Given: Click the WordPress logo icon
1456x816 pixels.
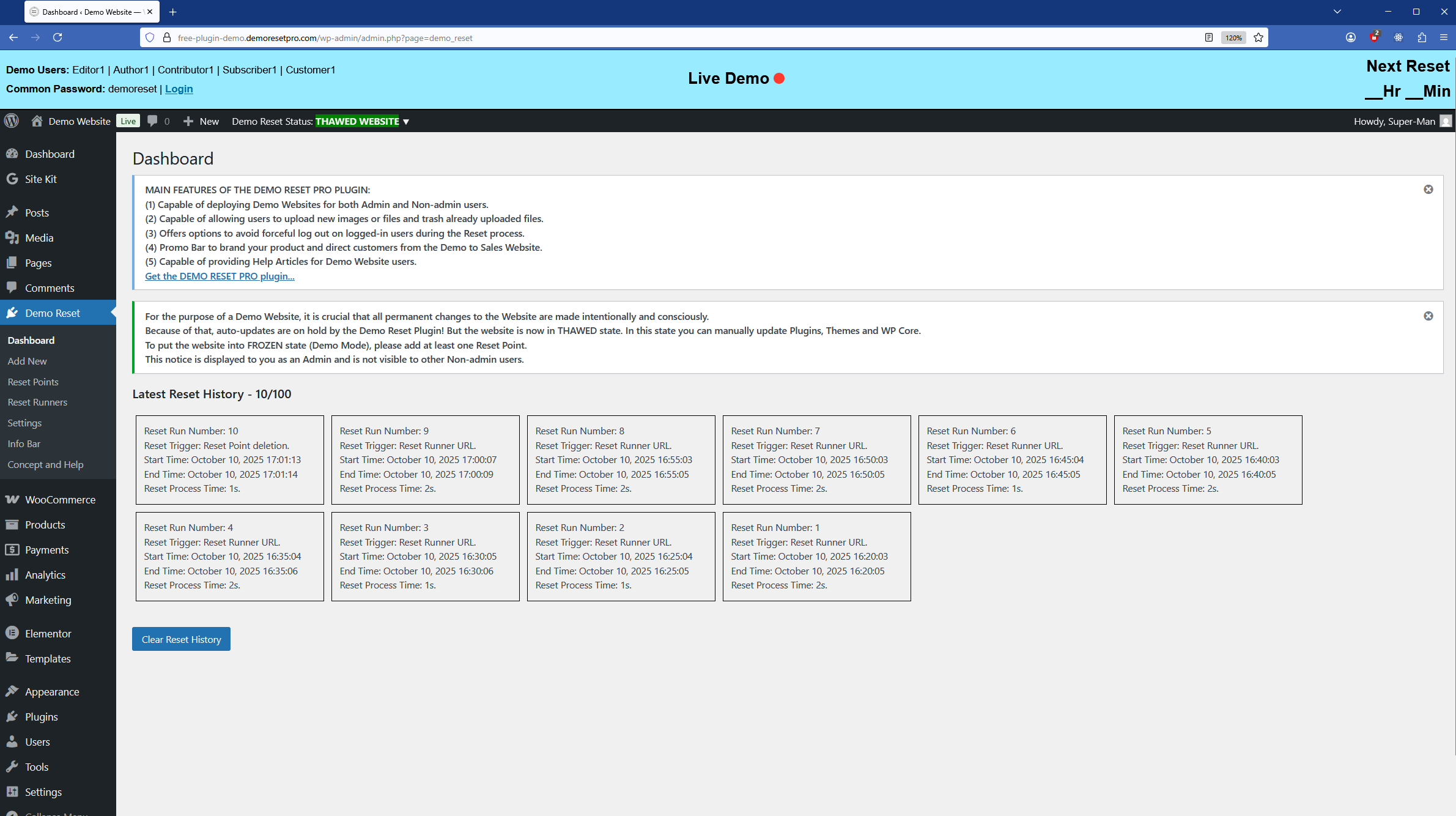Looking at the screenshot, I should tap(12, 121).
